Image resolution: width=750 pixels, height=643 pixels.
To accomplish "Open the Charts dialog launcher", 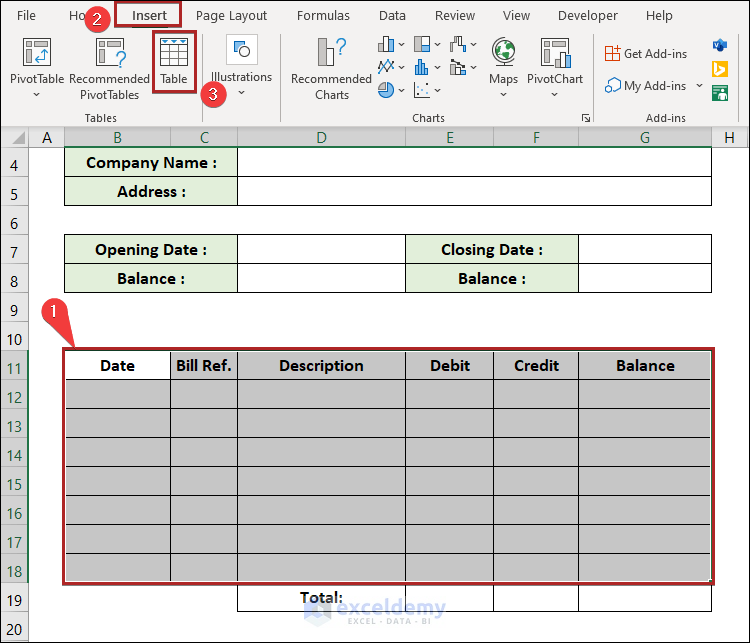I will click(x=585, y=118).
